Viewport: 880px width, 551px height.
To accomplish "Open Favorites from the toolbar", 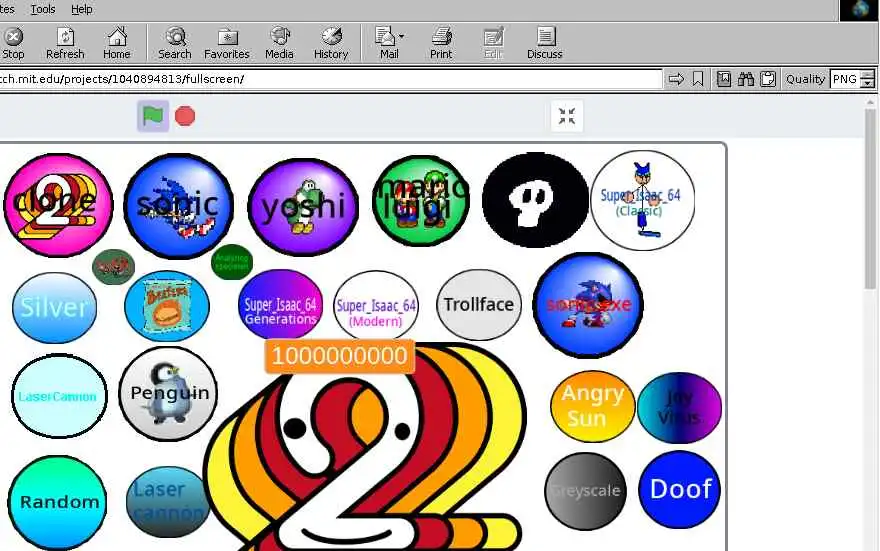I will [x=227, y=43].
